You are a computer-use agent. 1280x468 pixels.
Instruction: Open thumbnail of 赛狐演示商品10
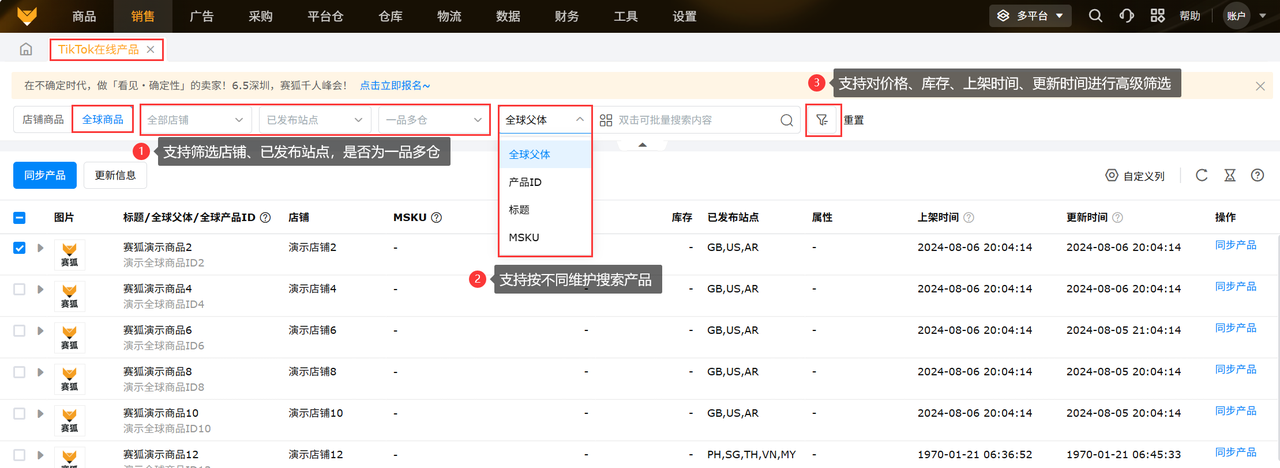(69, 420)
